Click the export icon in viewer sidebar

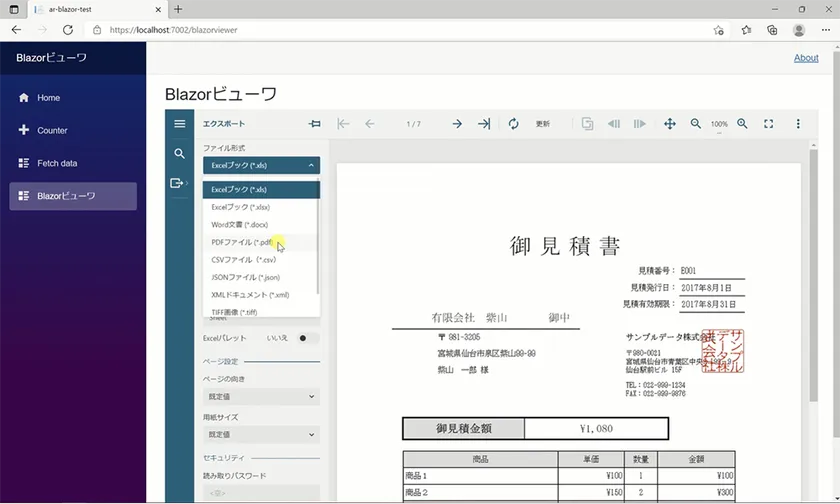(x=179, y=183)
